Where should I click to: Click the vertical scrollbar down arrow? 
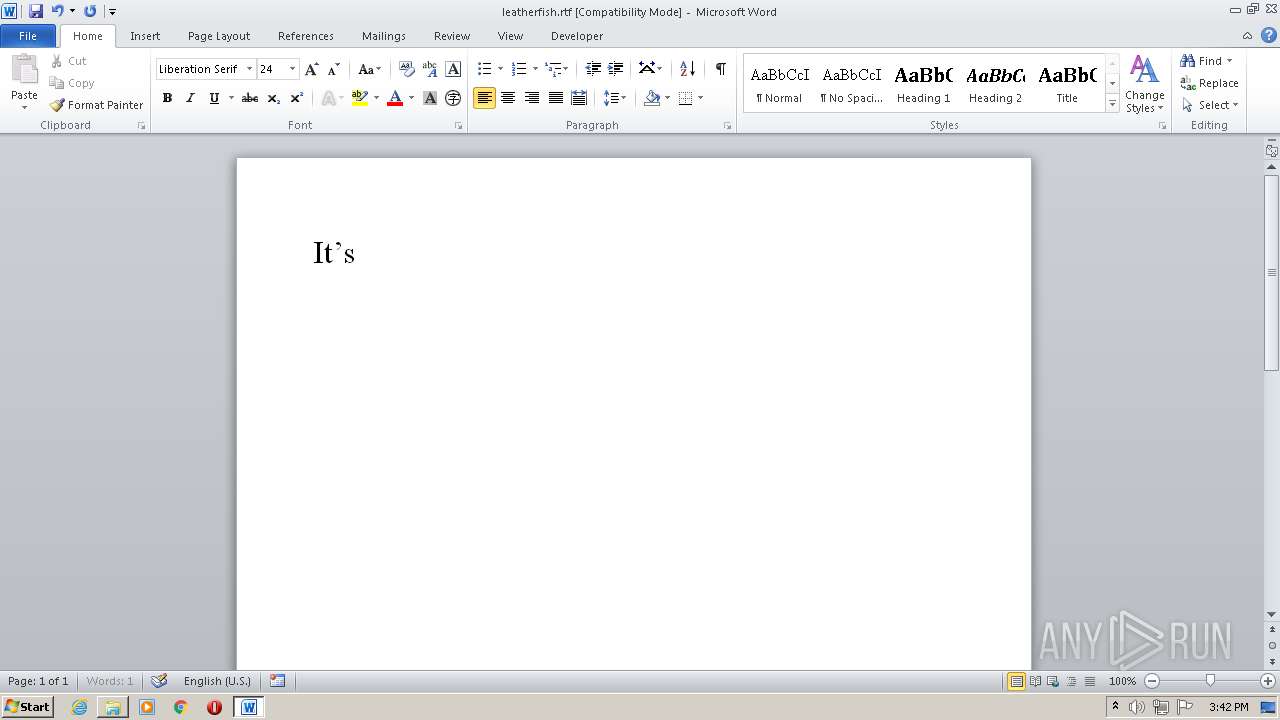click(x=1272, y=615)
